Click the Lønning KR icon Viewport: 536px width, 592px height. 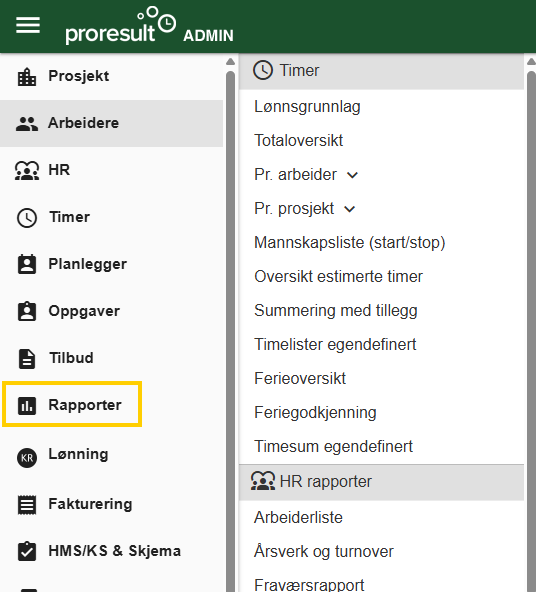pyautogui.click(x=27, y=458)
